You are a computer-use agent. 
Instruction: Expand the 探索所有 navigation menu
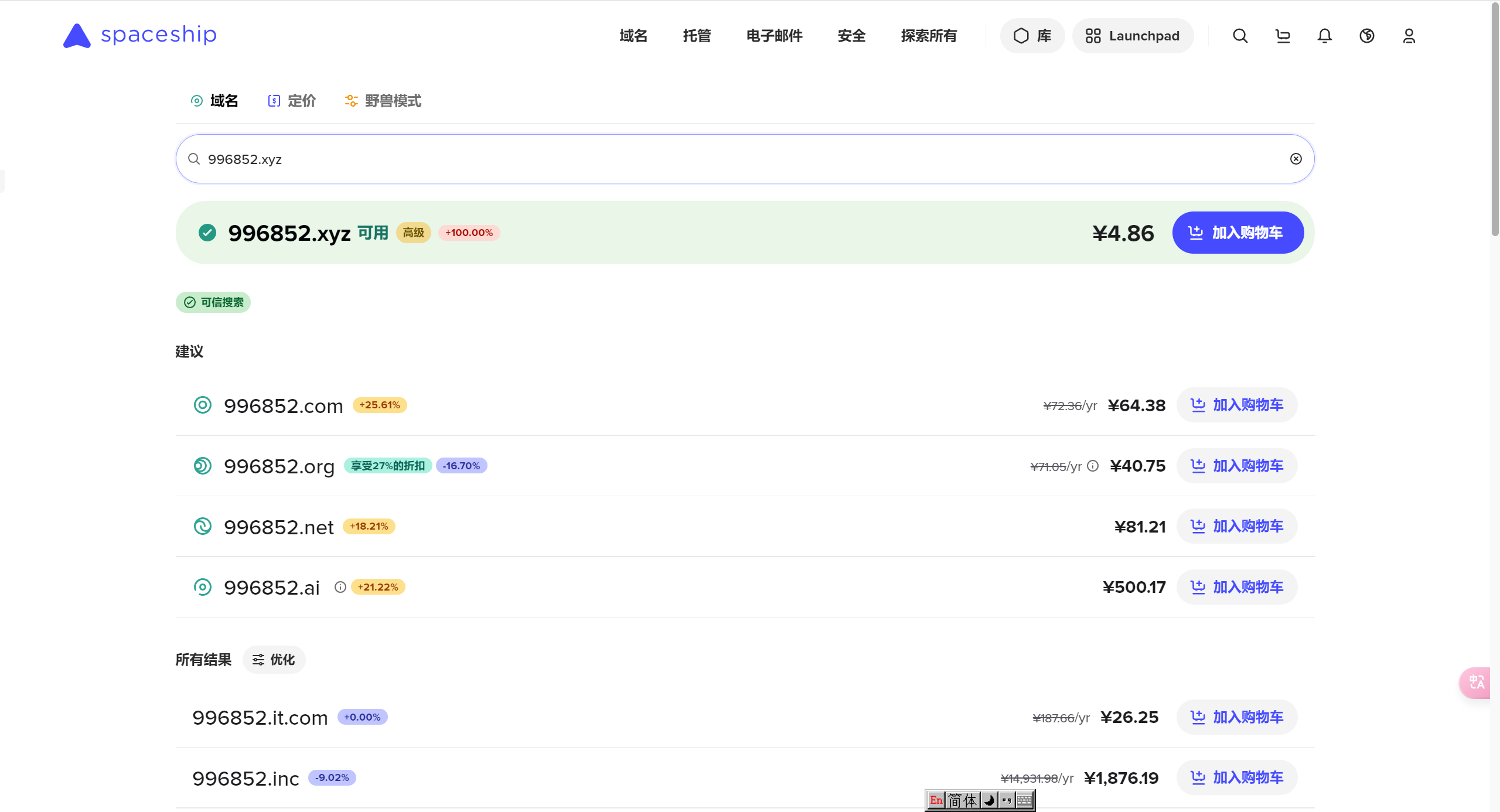(929, 36)
